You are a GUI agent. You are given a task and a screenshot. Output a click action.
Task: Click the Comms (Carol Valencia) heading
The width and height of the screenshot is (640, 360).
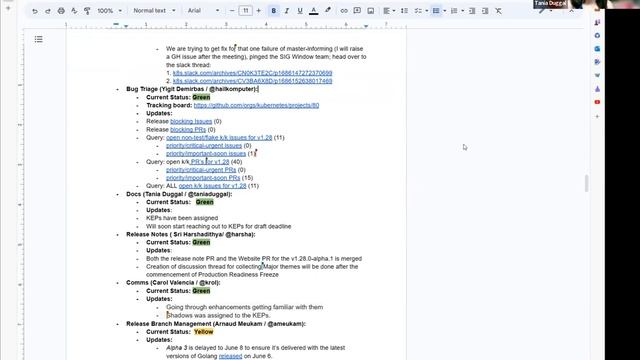click(x=173, y=282)
